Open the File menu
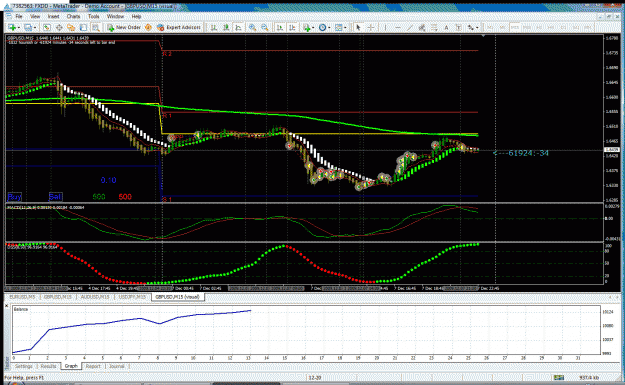 (x=19, y=16)
